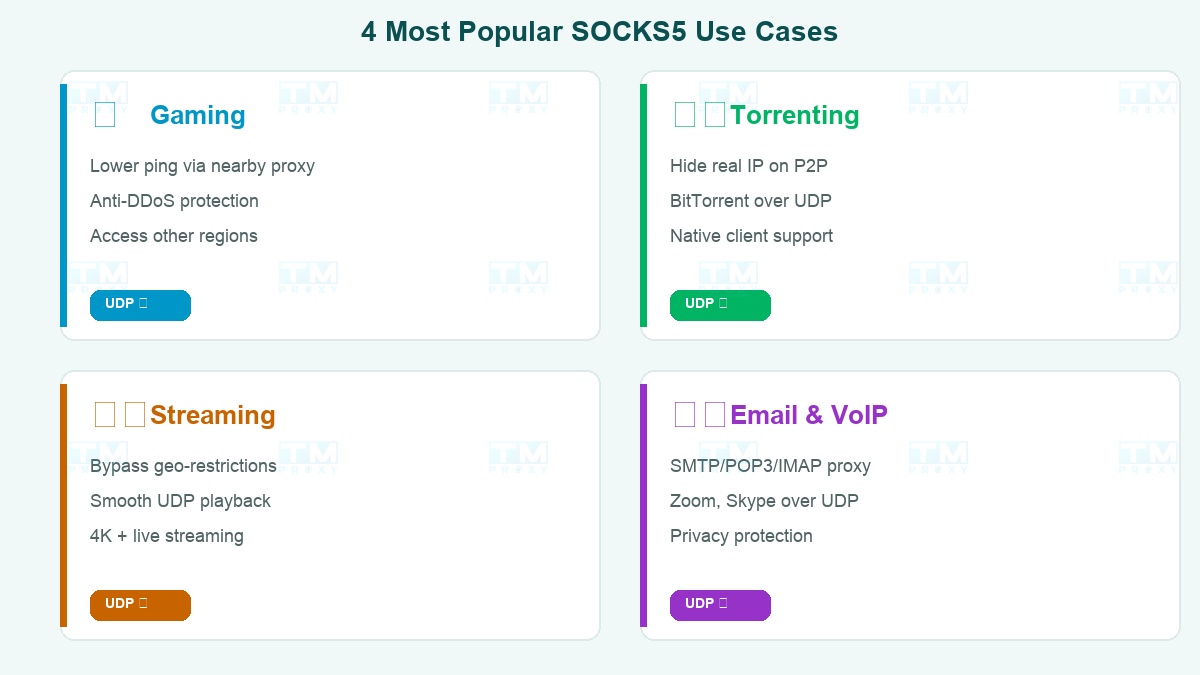Click the icon beside Email & VoIP heading

(x=699, y=415)
